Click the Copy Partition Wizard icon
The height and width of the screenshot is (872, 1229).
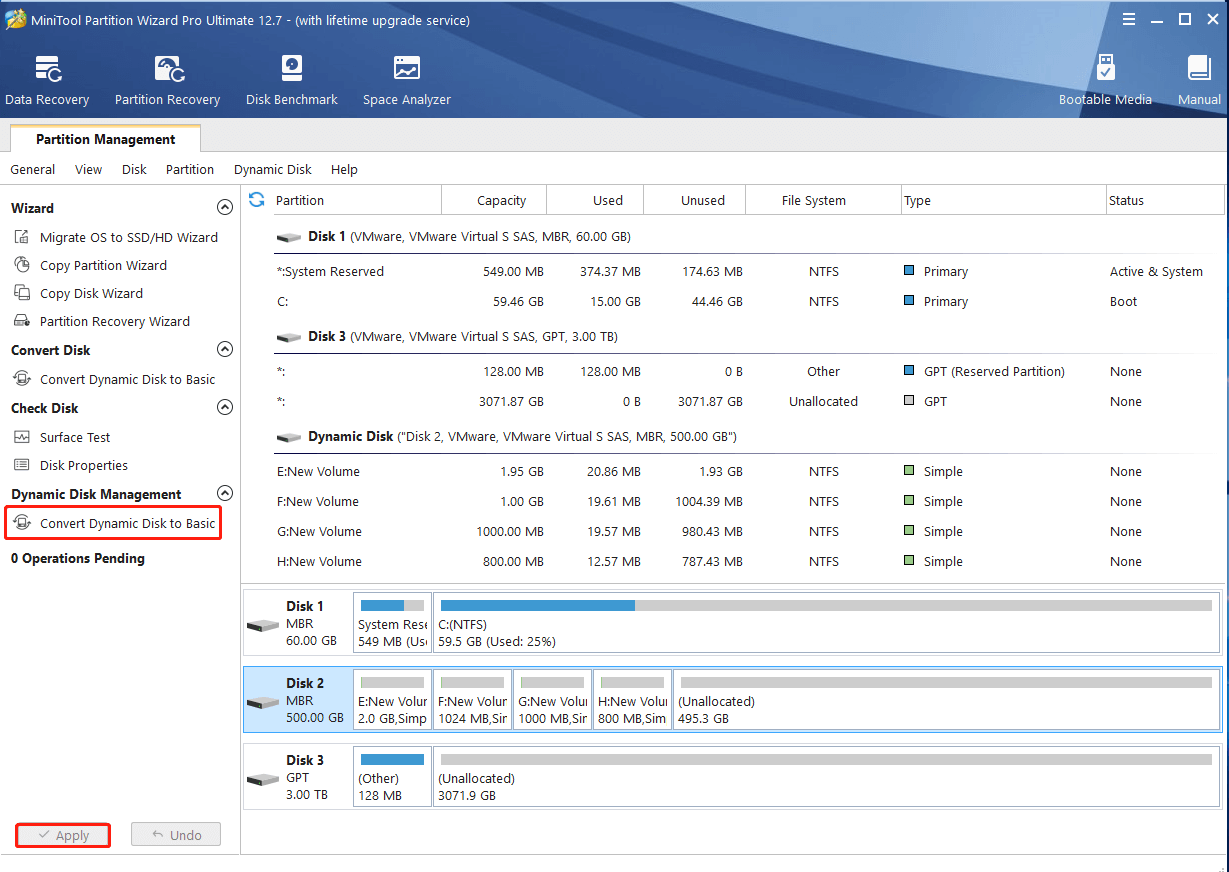[22, 265]
